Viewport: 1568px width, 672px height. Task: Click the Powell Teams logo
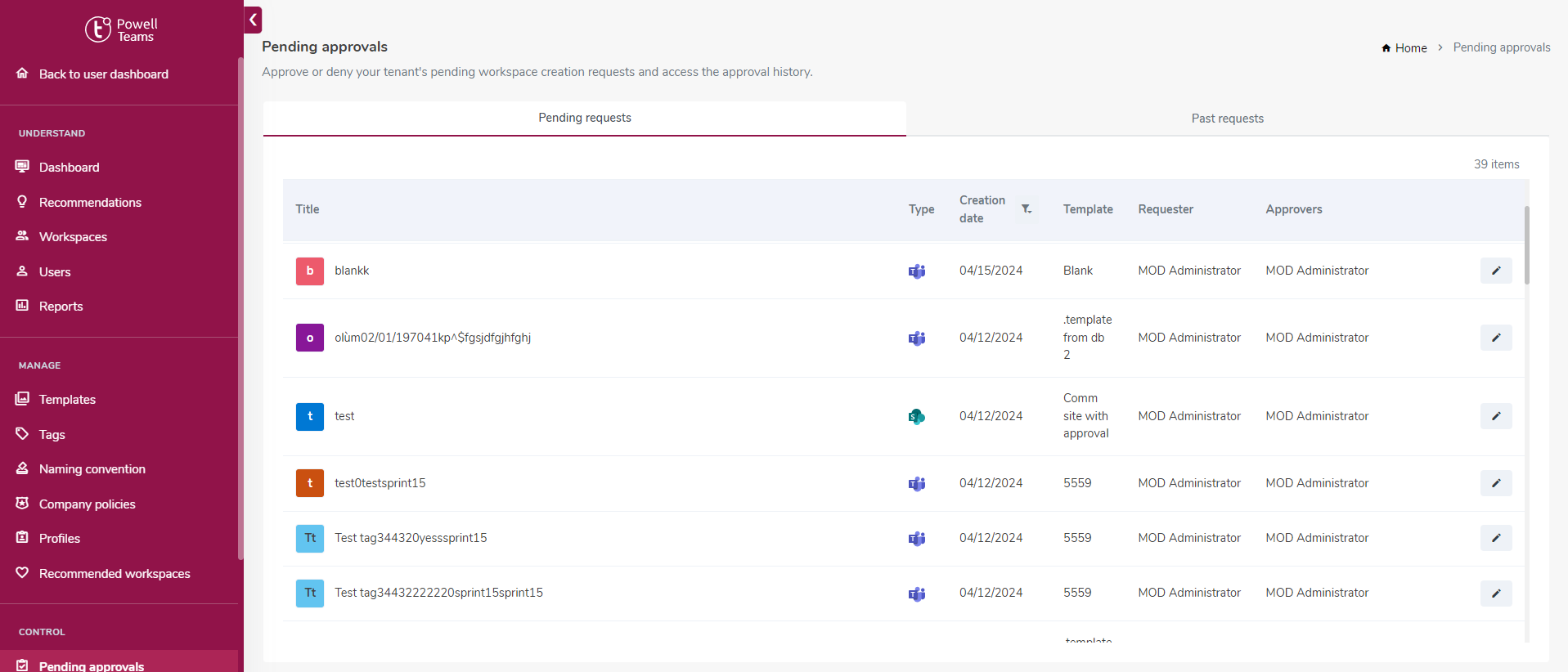[x=121, y=29]
